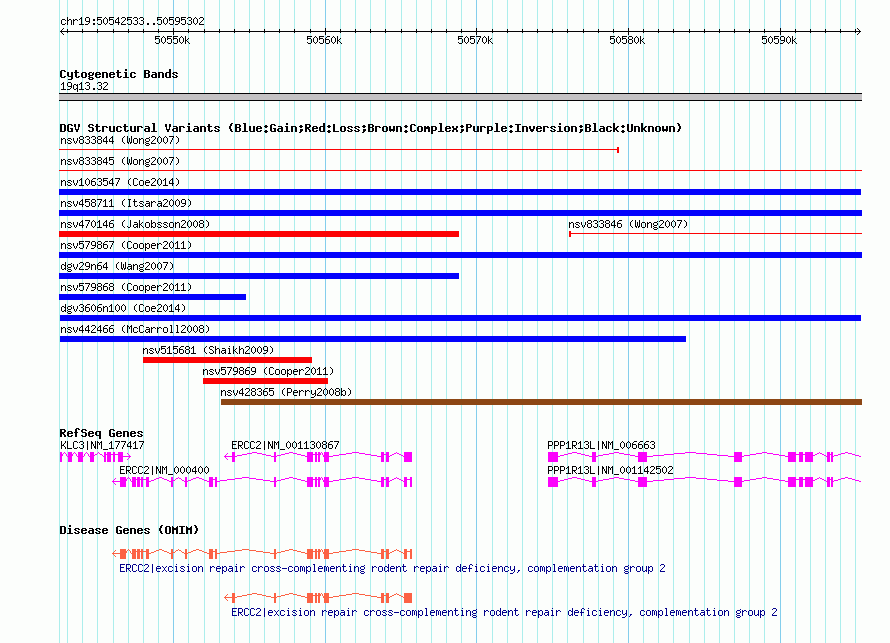
Task: Click nsv458711 (Itsara2009) label
Action: (x=126, y=203)
